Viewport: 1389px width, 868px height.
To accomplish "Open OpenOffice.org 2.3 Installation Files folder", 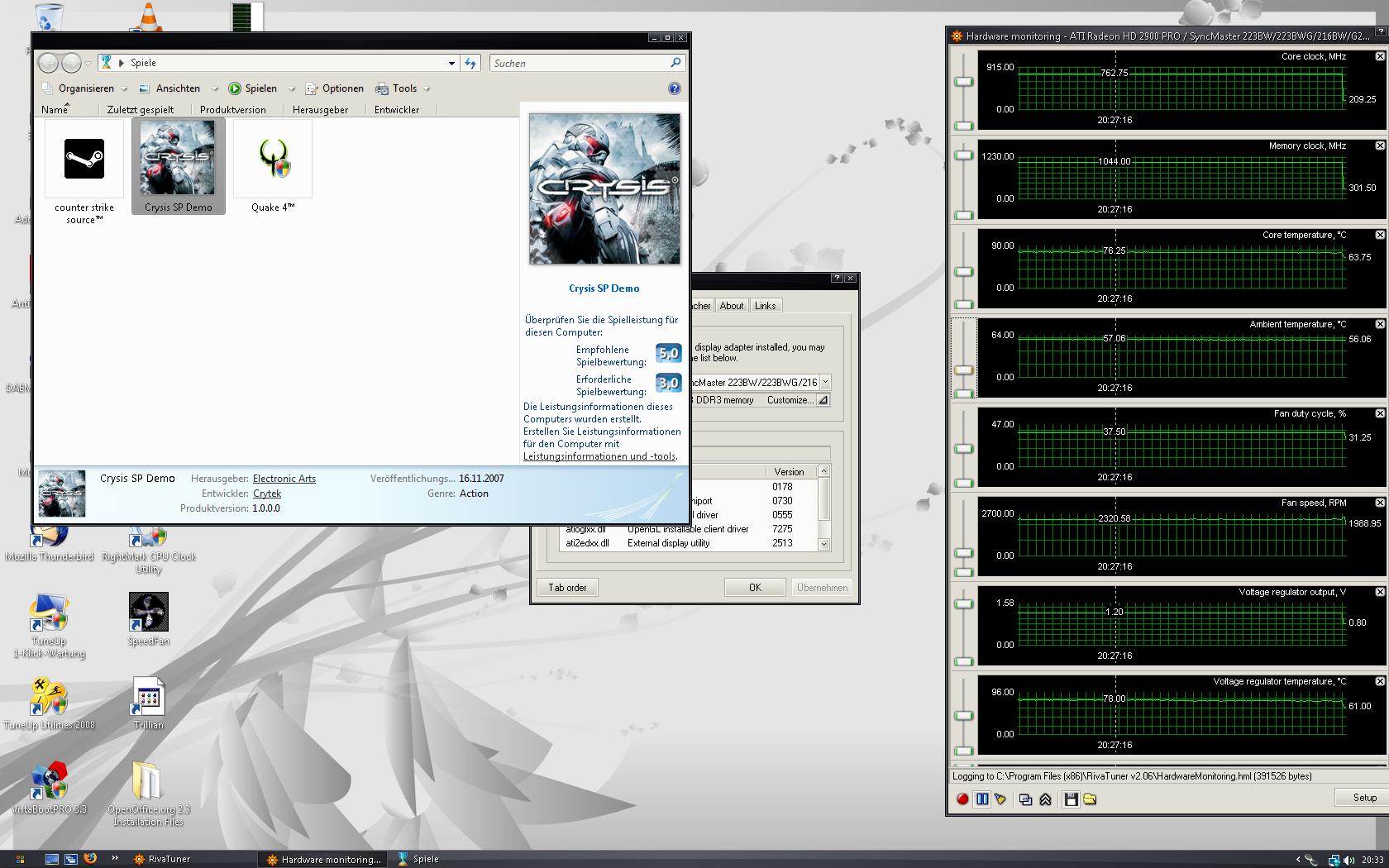I will coord(149,794).
